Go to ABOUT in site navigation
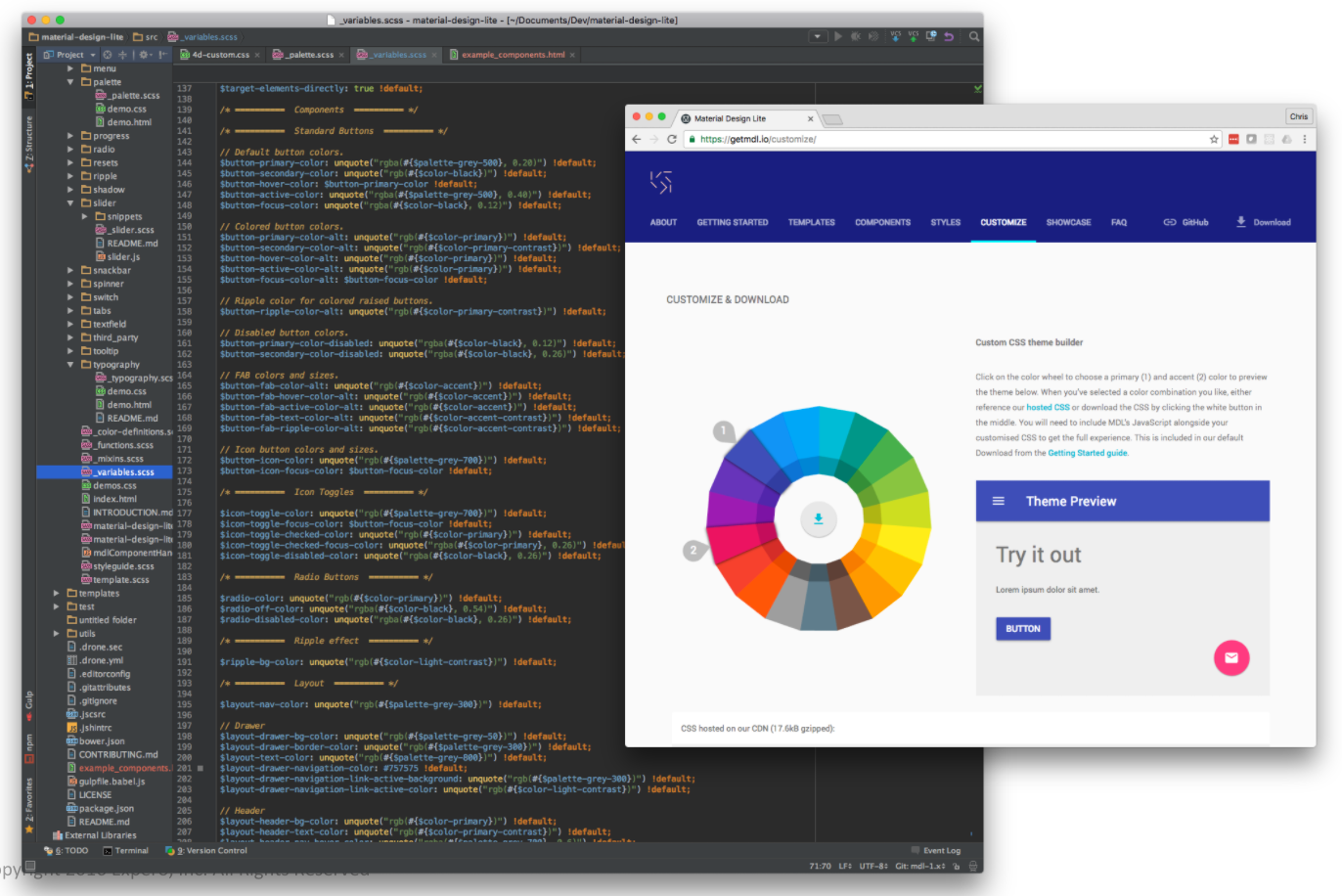 pos(663,223)
